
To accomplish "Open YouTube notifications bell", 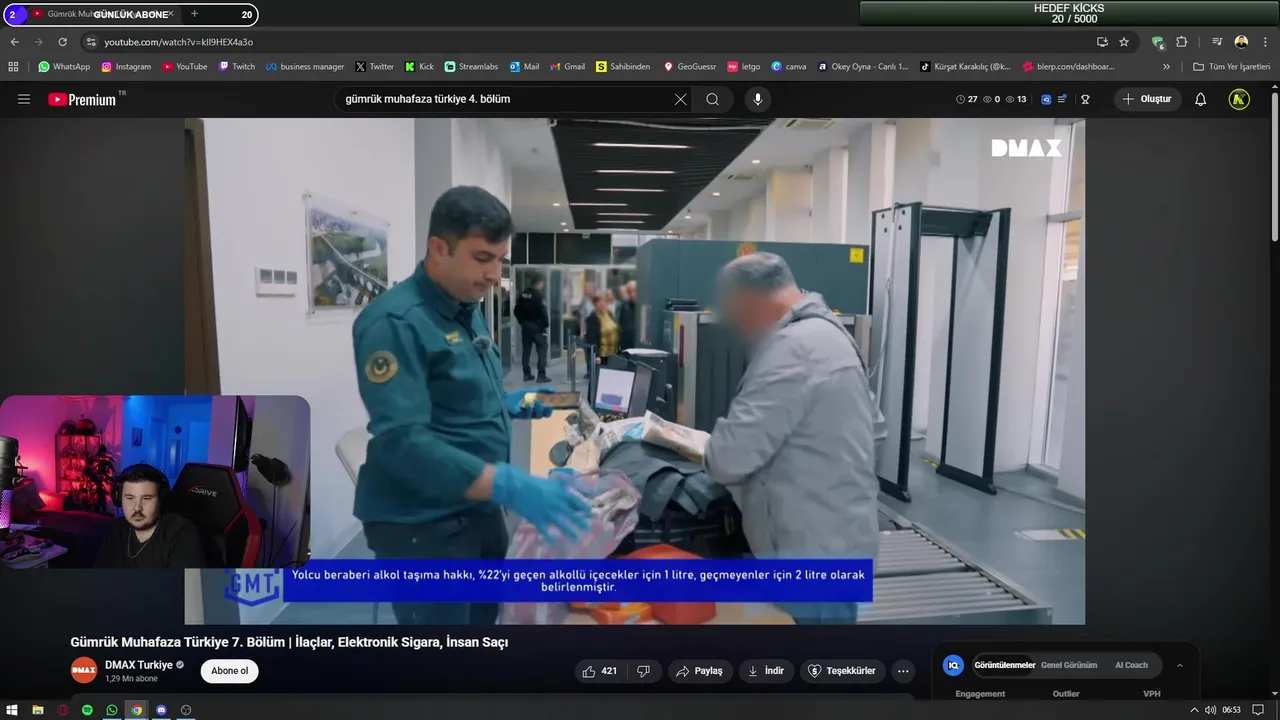I will [1200, 99].
